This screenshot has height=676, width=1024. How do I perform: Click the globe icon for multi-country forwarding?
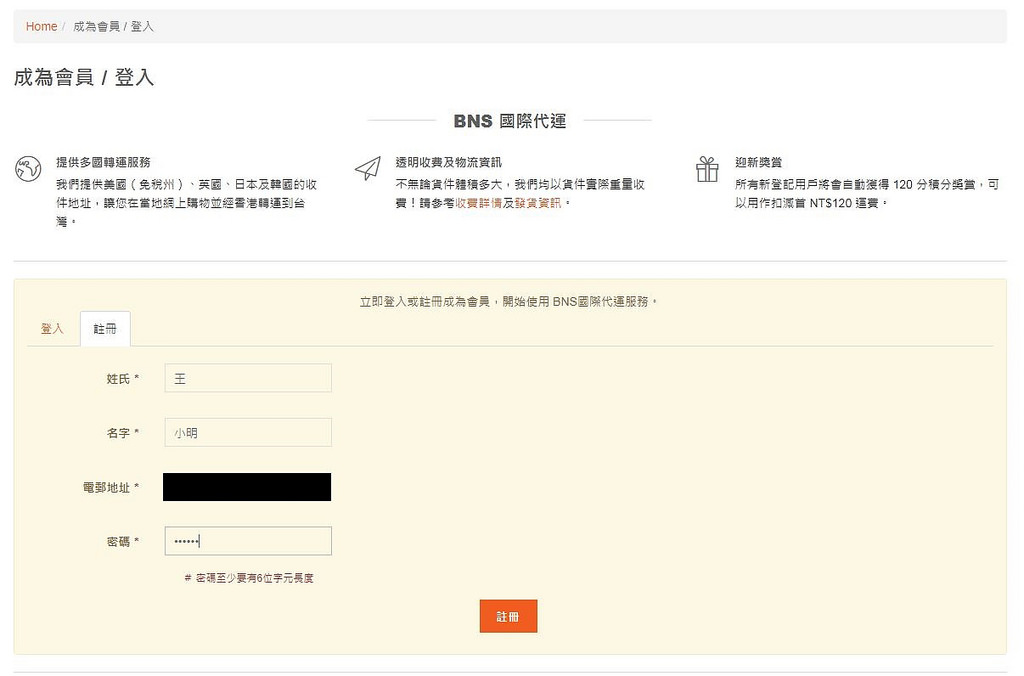pos(28,169)
